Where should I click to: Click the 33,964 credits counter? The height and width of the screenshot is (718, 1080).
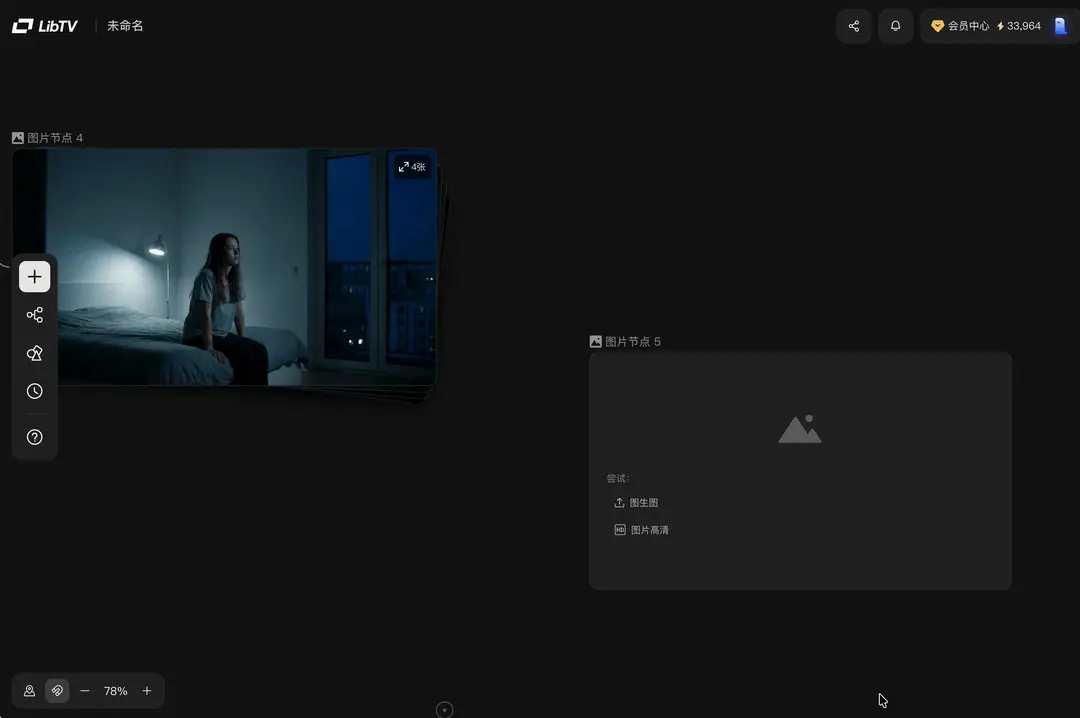click(1019, 26)
